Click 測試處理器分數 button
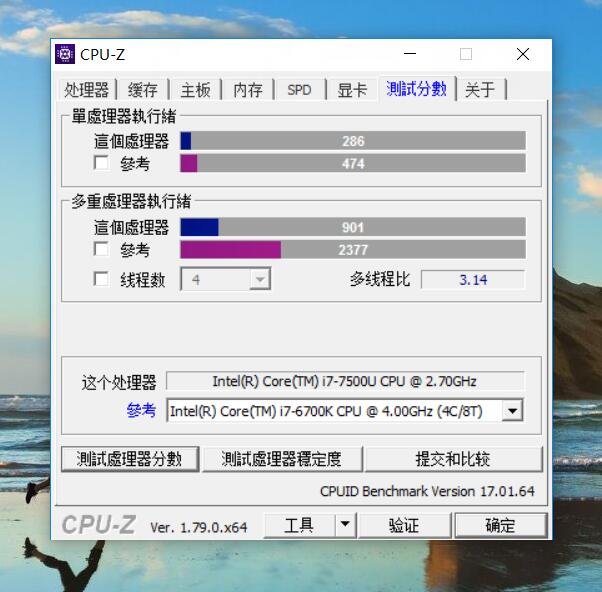The height and width of the screenshot is (592, 602). point(130,459)
